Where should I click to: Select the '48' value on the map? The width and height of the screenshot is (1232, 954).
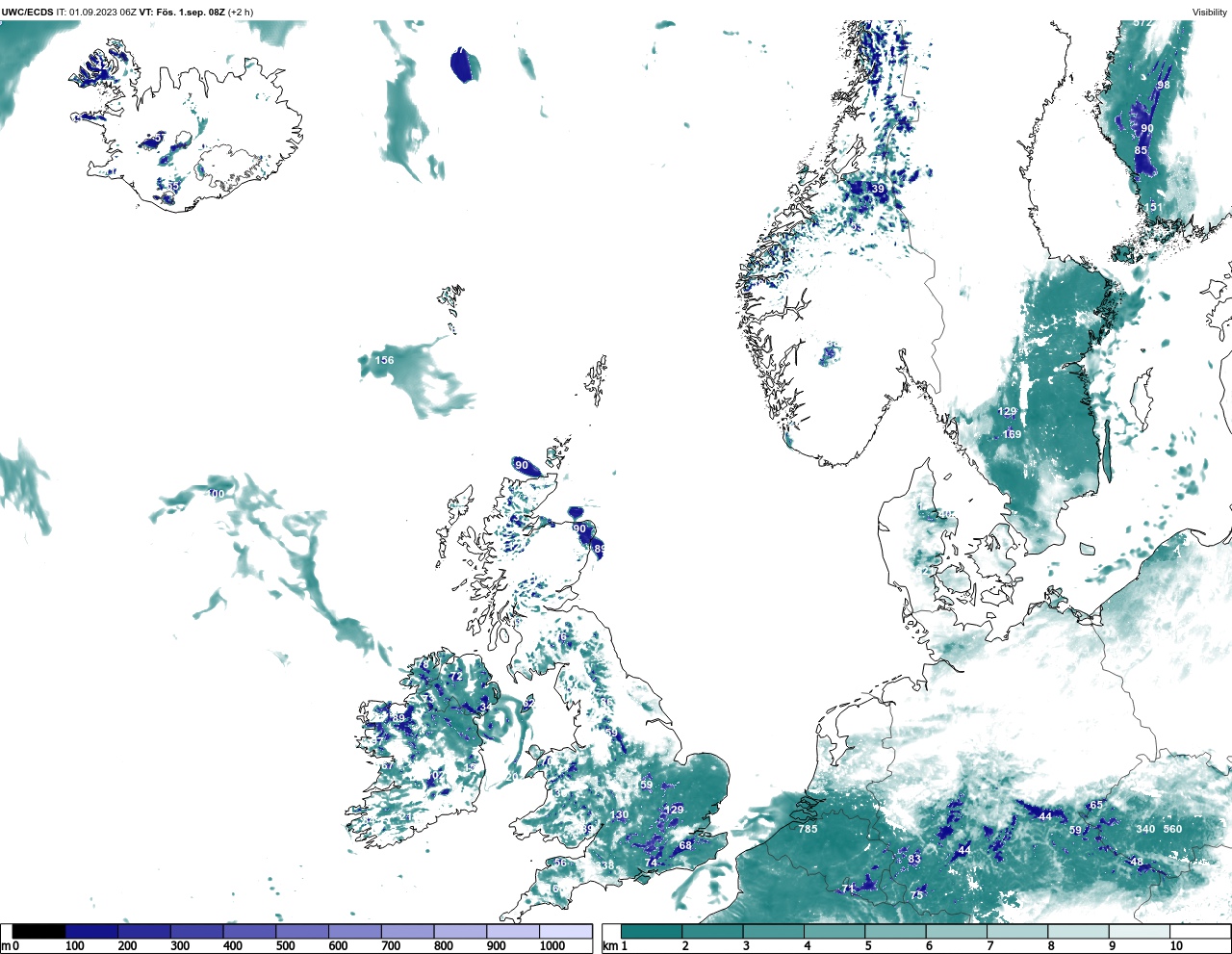pos(1137,863)
